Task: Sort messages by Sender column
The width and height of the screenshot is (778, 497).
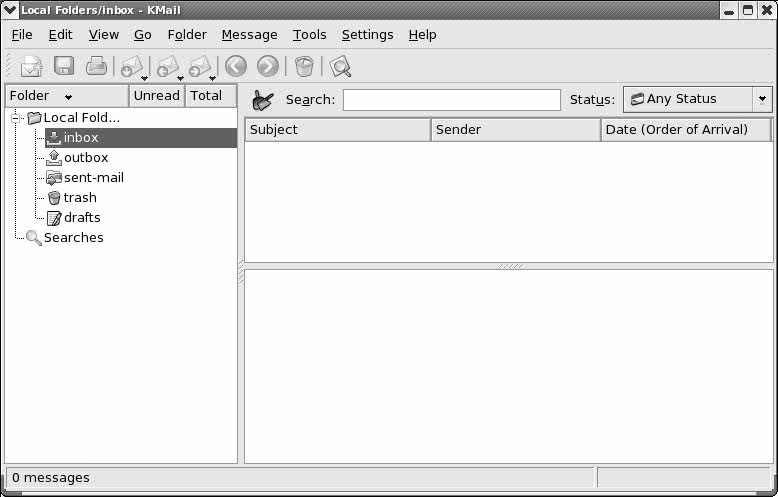Action: 516,130
